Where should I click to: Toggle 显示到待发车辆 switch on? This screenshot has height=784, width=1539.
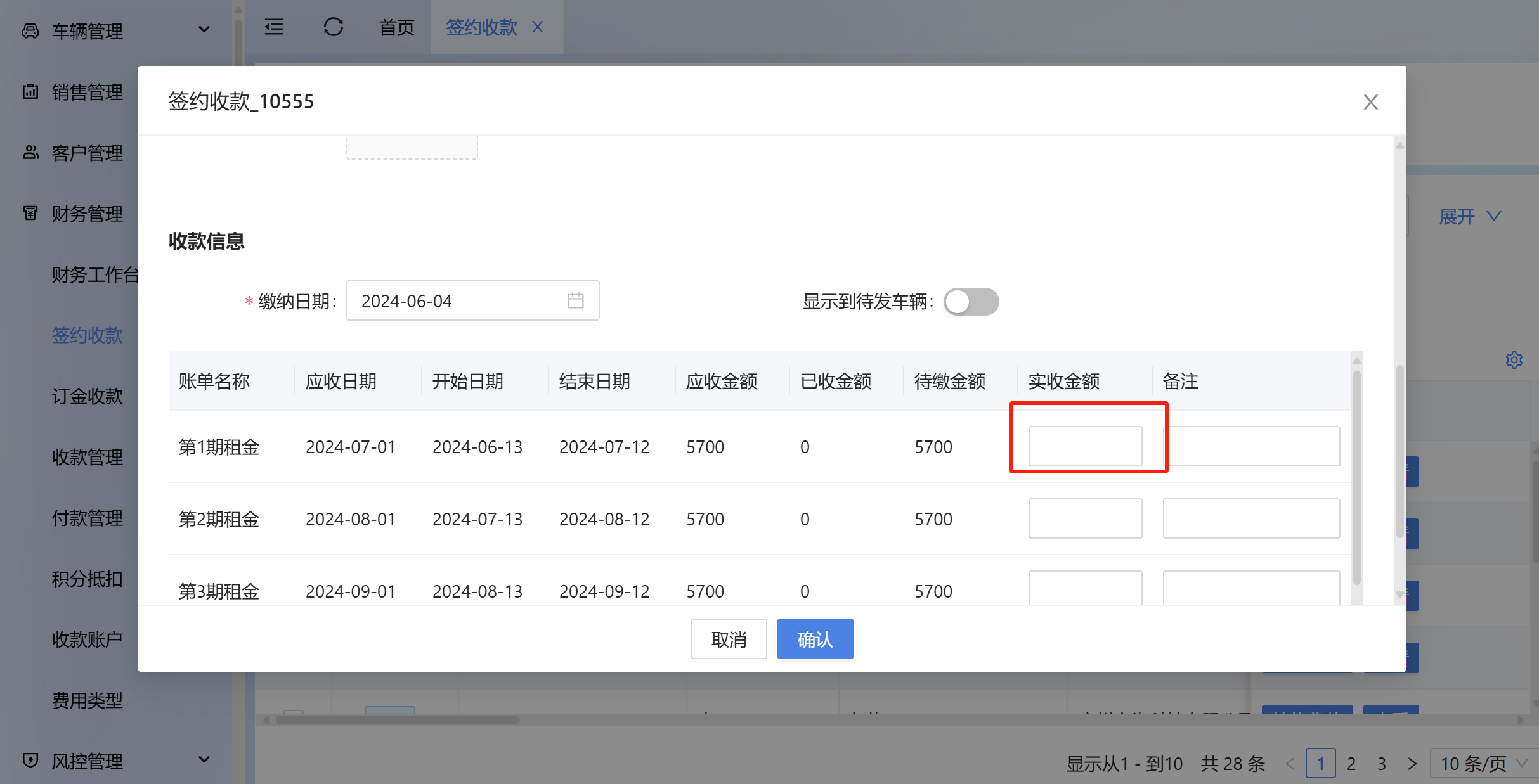tap(971, 302)
